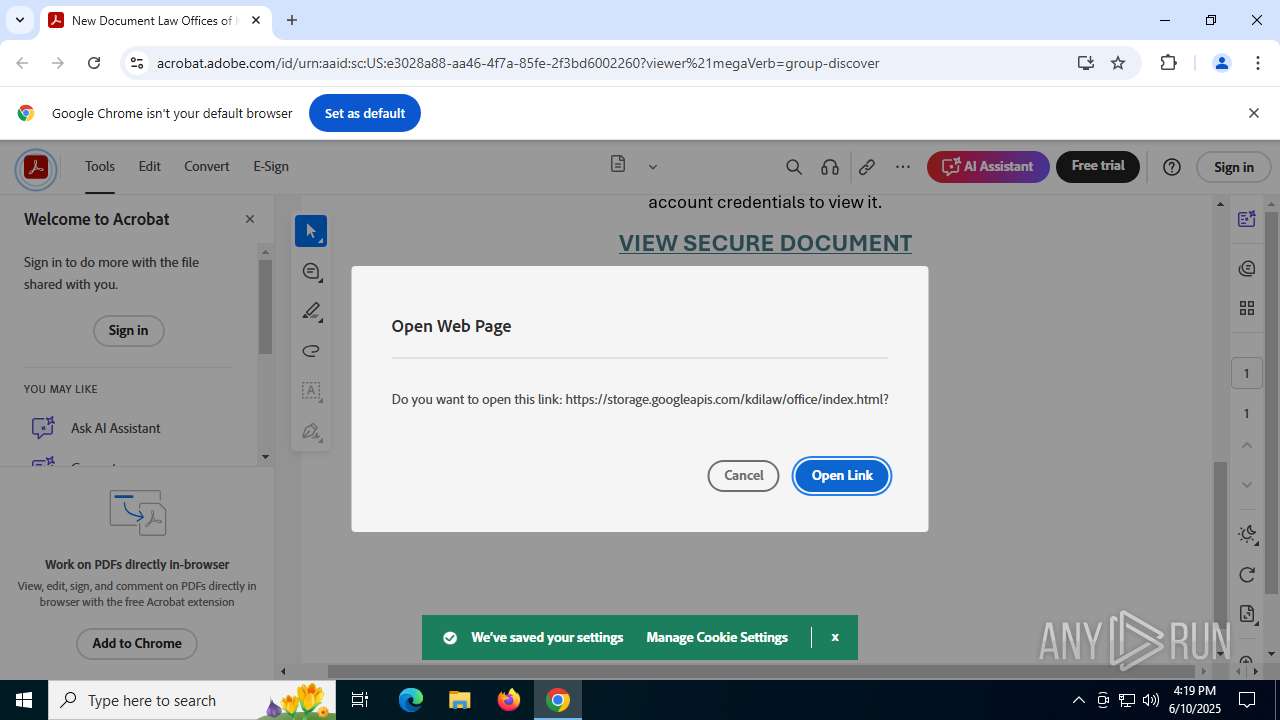
Task: Open a new browser tab
Action: tap(292, 20)
